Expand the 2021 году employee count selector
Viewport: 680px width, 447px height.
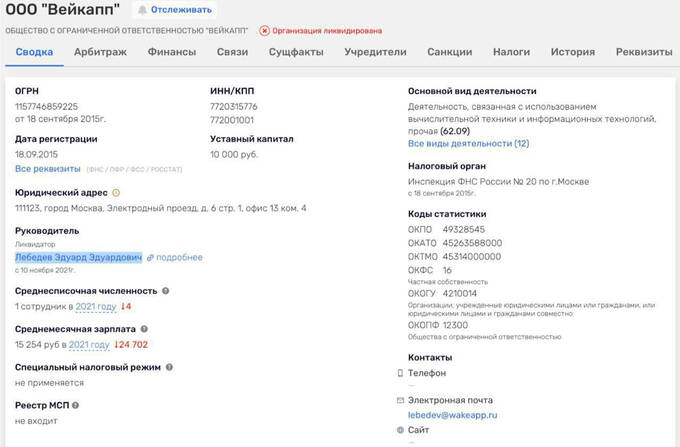coord(97,306)
